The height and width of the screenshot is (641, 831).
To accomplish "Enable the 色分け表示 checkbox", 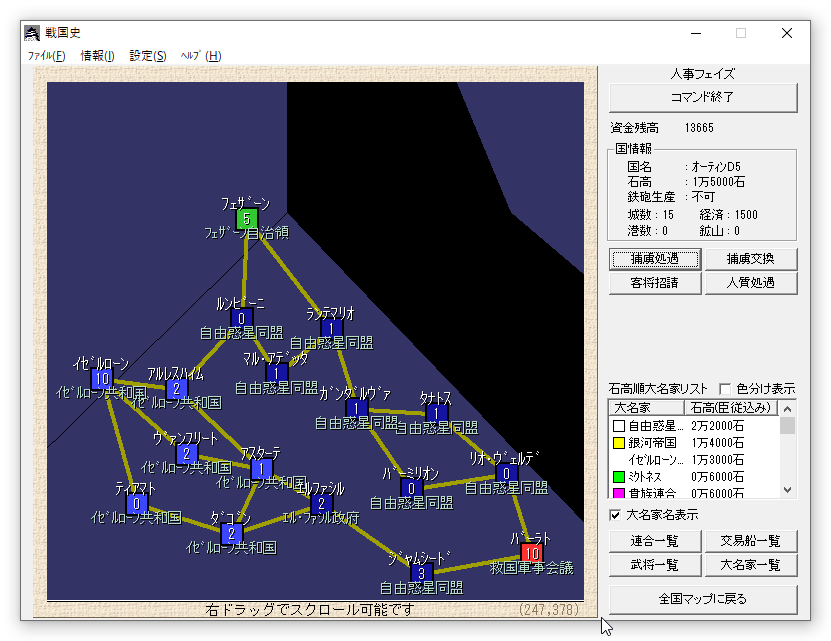I will click(726, 389).
